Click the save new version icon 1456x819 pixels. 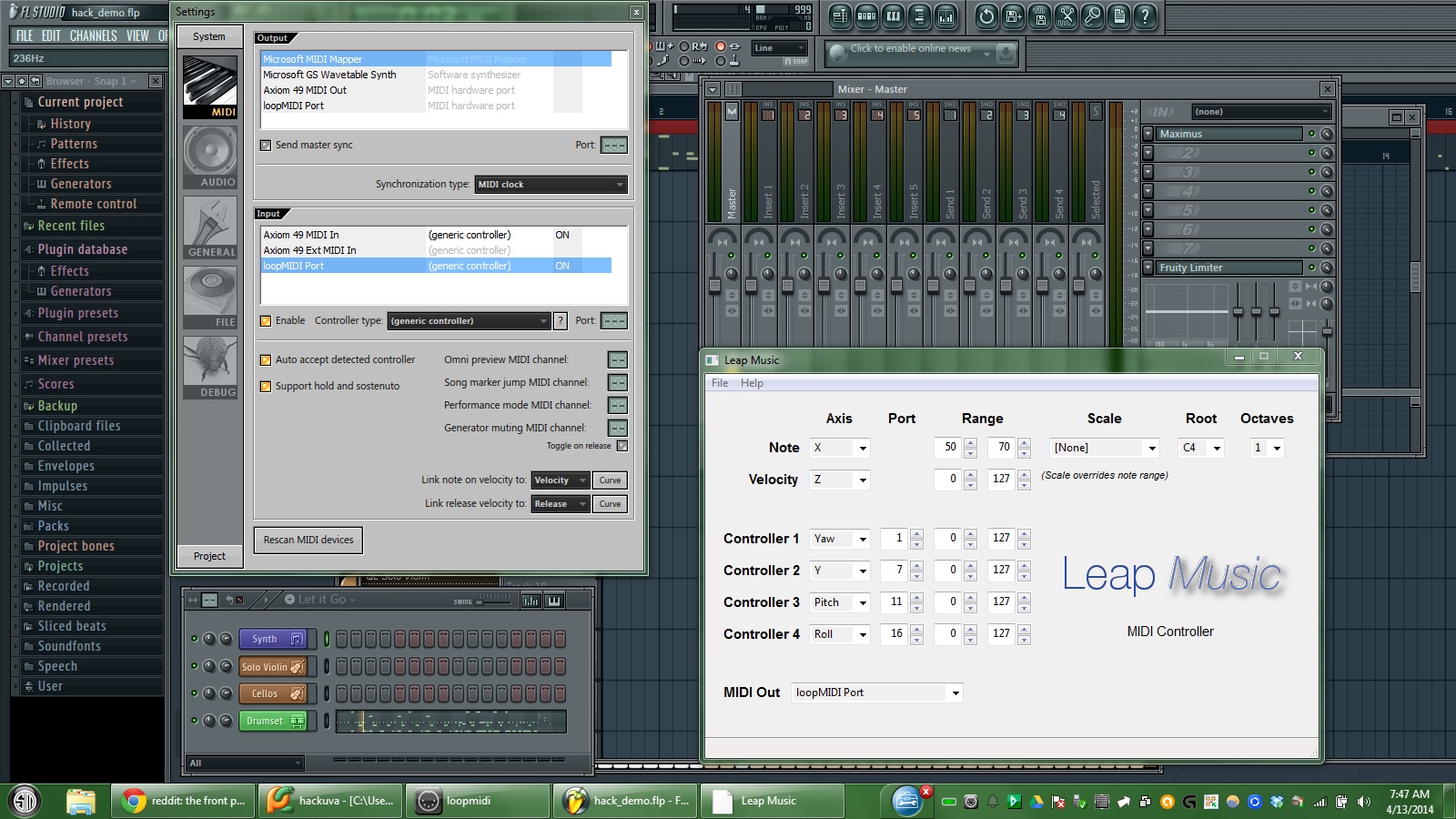[x=1013, y=15]
